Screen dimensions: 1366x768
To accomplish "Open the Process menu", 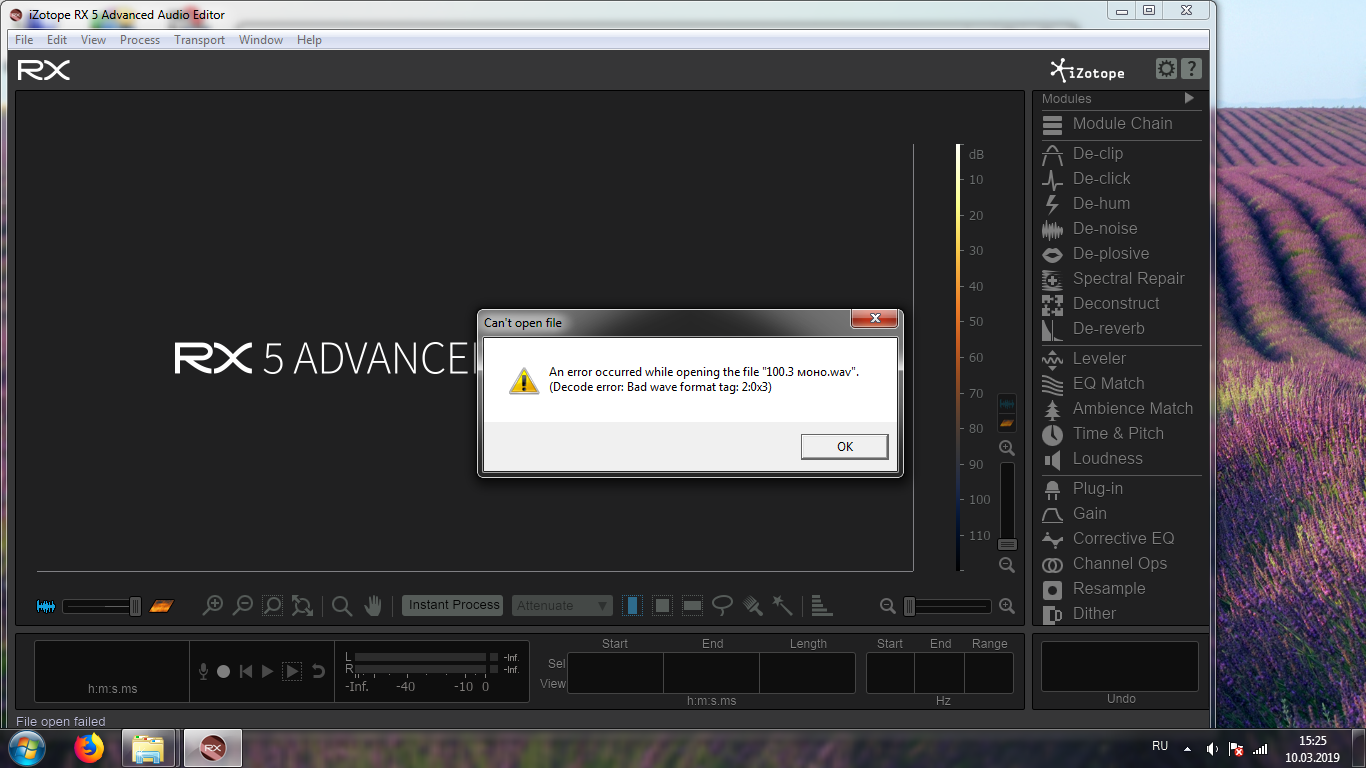I will (140, 40).
